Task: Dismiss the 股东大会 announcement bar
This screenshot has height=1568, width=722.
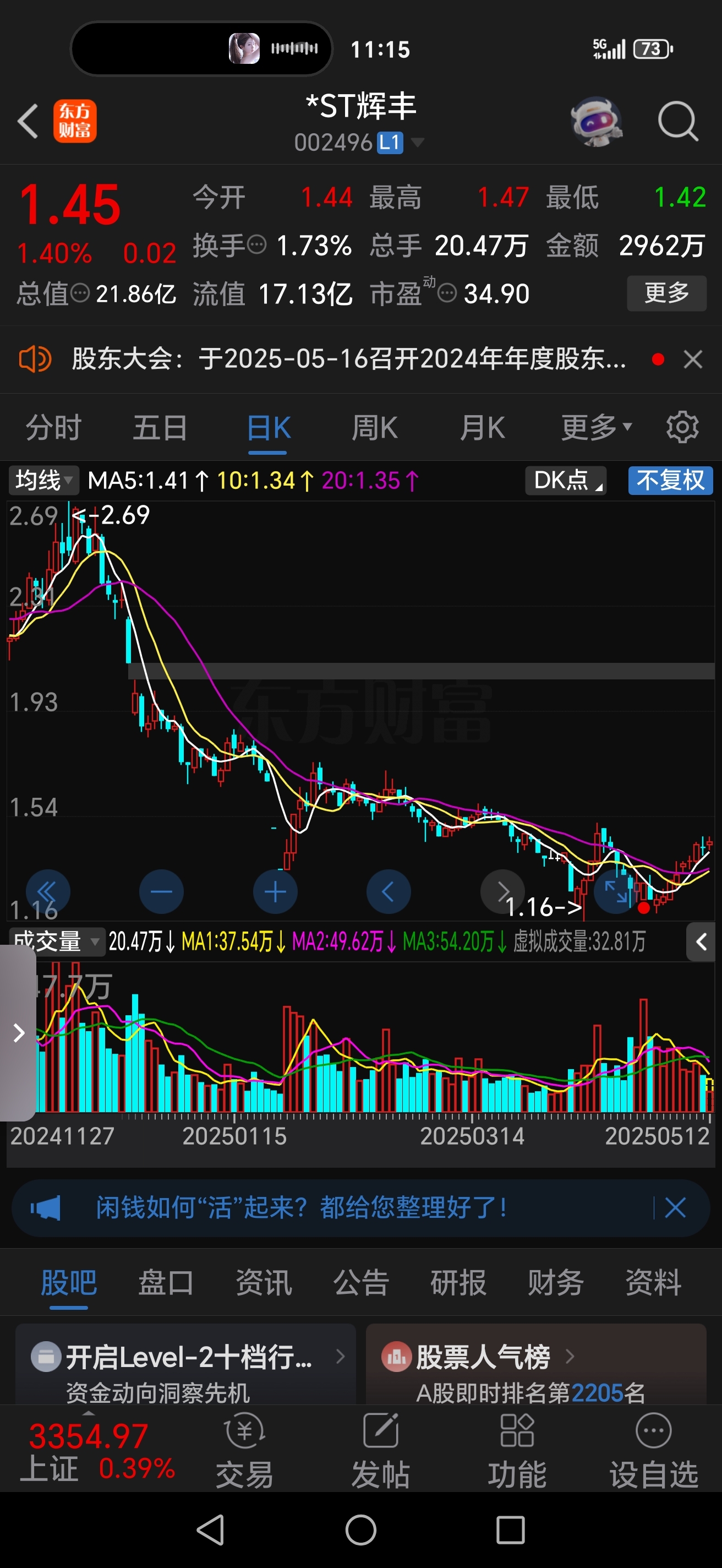Action: [693, 359]
